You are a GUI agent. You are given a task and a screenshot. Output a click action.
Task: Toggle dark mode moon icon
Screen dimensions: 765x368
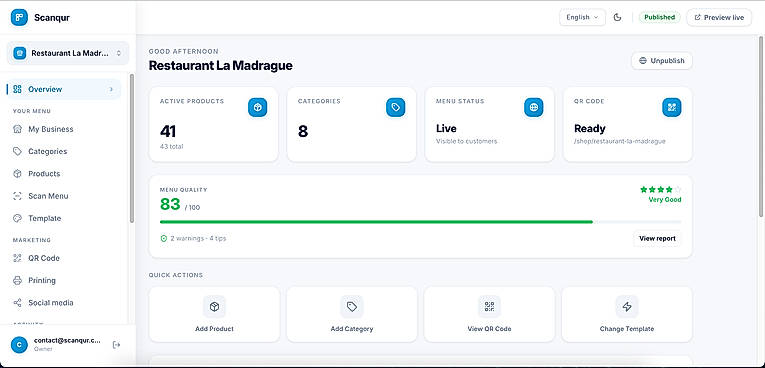point(617,18)
